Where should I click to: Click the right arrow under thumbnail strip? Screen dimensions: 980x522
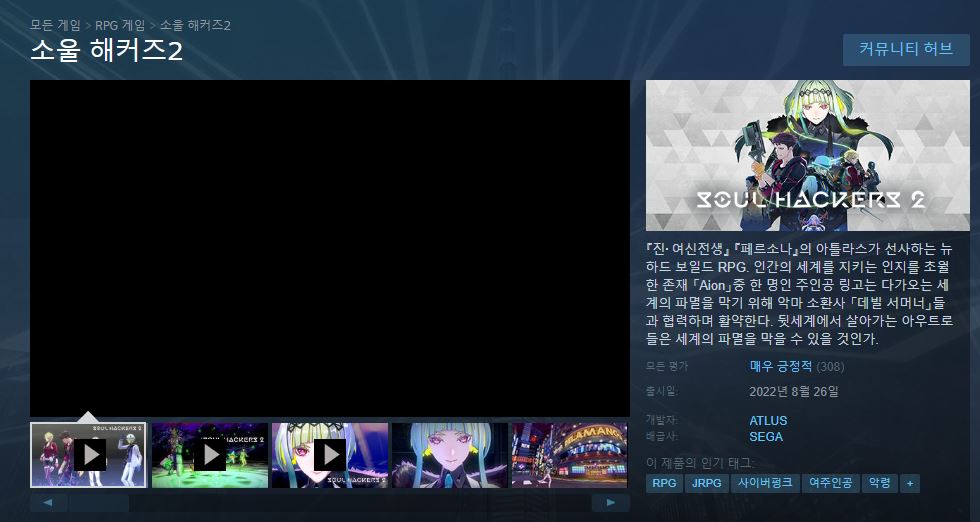tap(610, 503)
